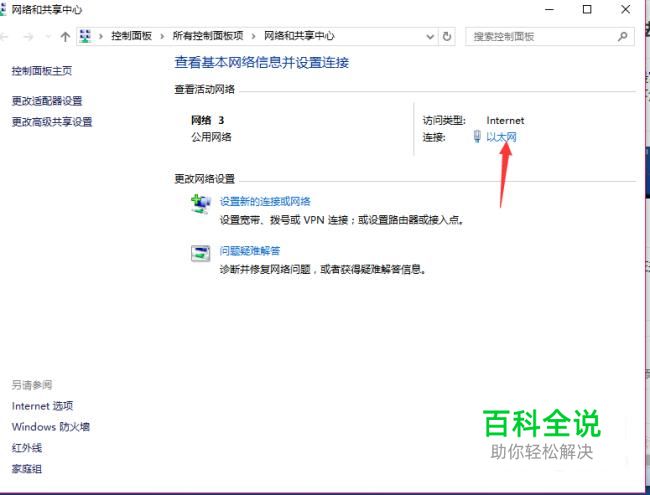Expand the chevron after 所有控制面板项 breadcrumb
The image size is (650, 495).
(253, 36)
